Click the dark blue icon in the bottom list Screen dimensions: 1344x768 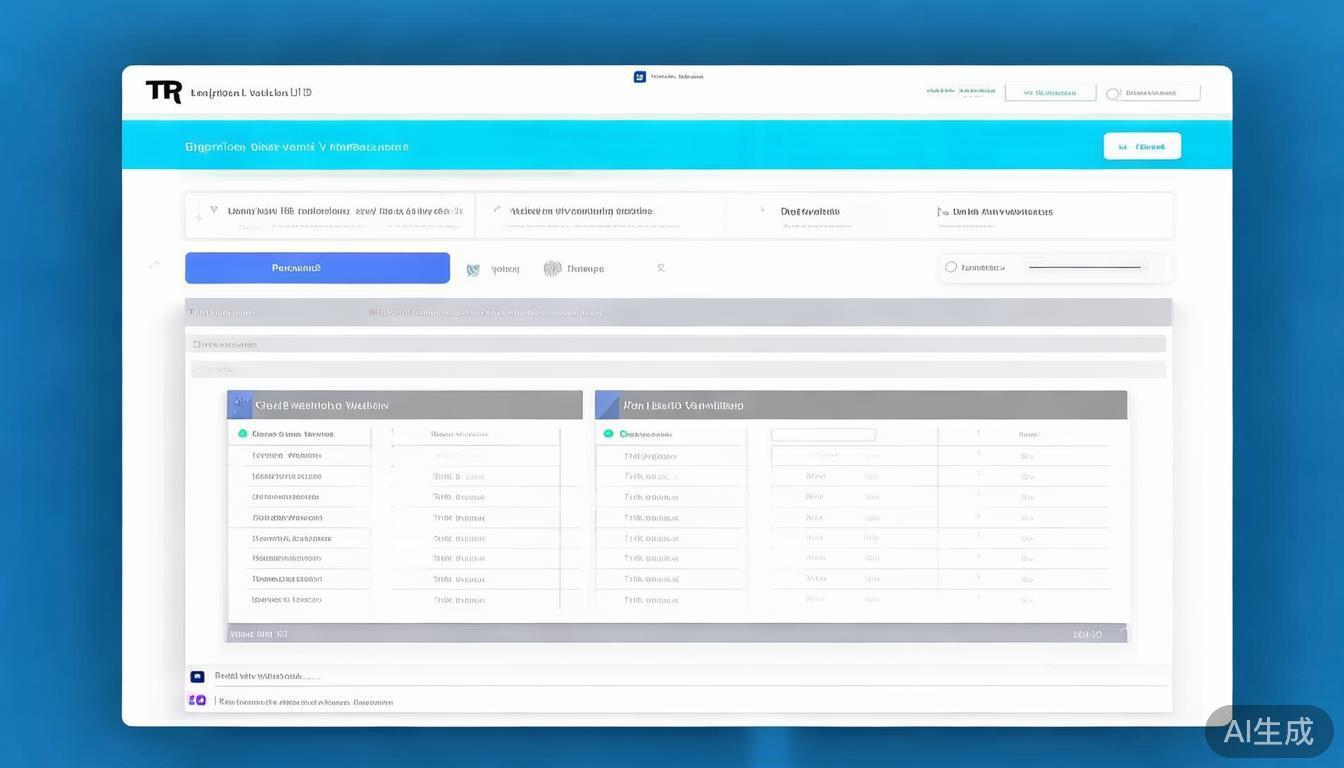click(x=197, y=677)
